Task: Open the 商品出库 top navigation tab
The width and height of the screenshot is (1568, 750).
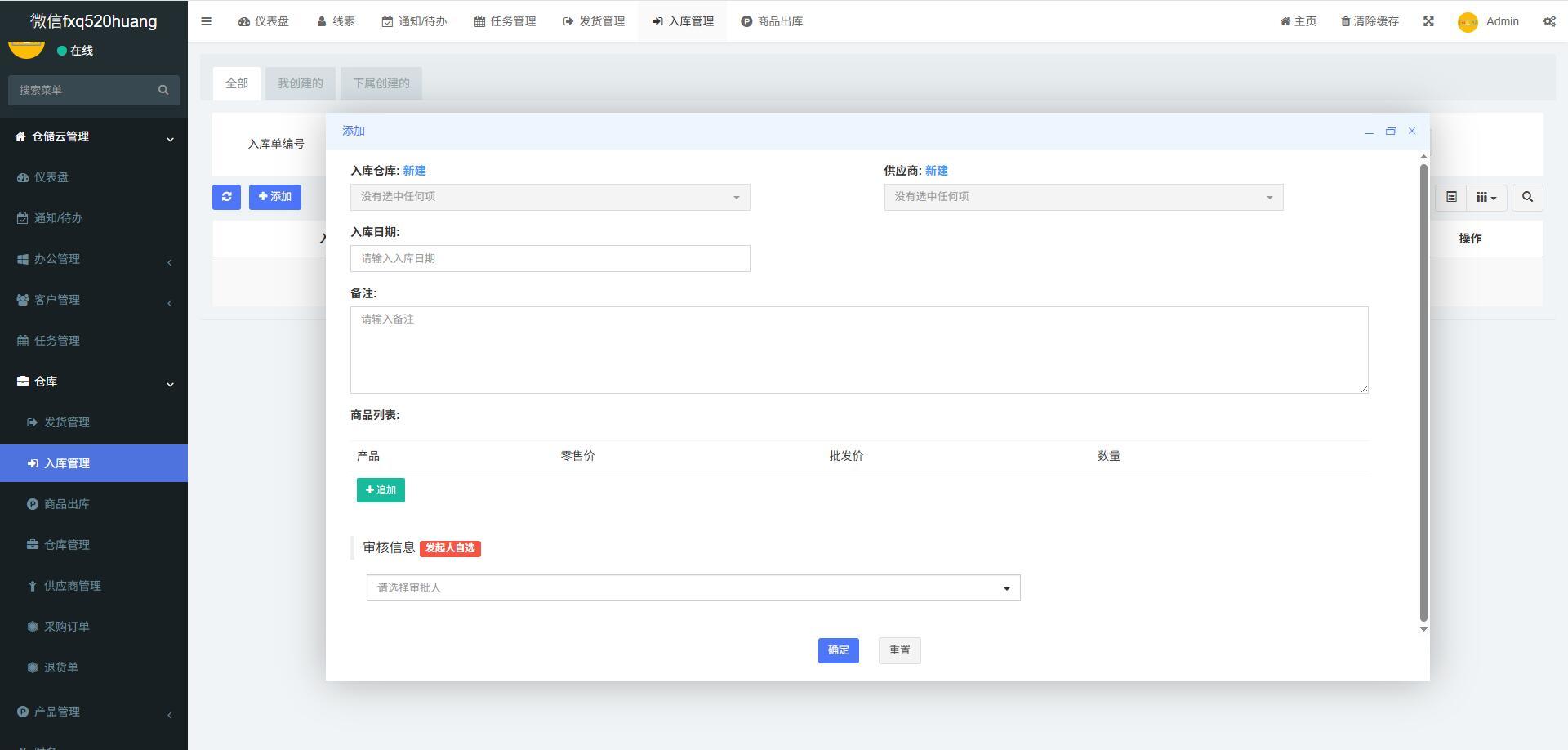Action: pos(772,21)
